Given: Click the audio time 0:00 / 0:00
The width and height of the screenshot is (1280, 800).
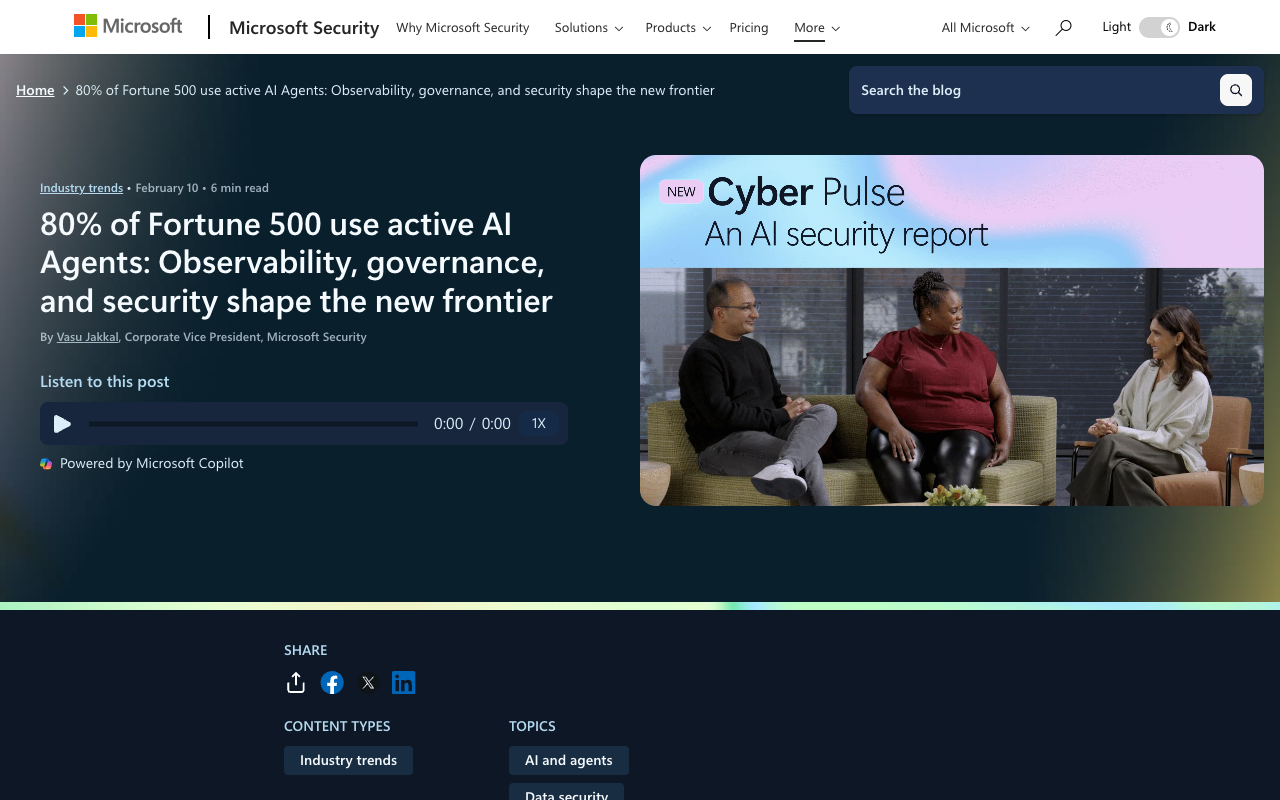Looking at the screenshot, I should 472,424.
